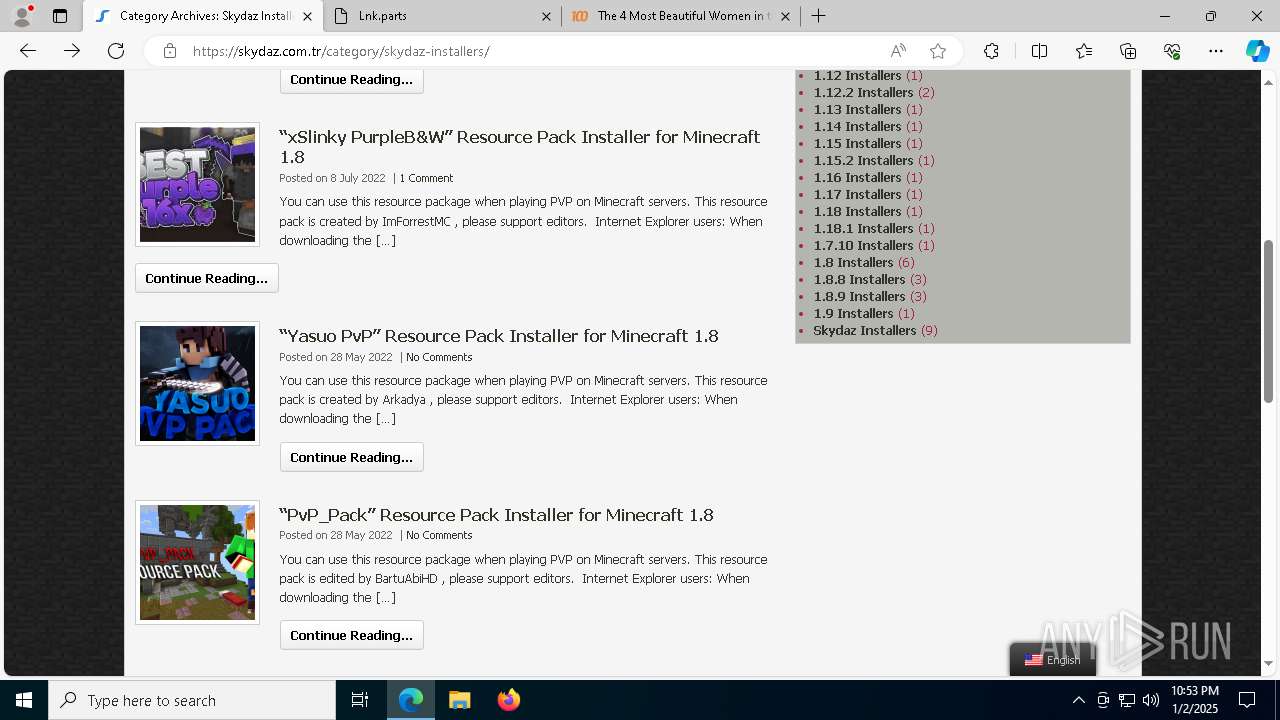Viewport: 1280px width, 720px height.
Task: Open 1.14 Installers category
Action: coord(857,126)
